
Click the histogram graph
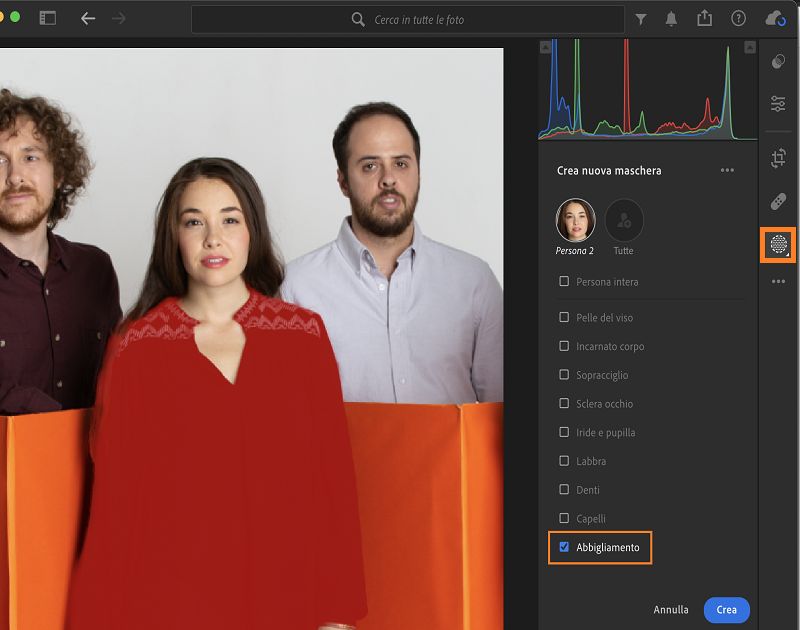(647, 90)
